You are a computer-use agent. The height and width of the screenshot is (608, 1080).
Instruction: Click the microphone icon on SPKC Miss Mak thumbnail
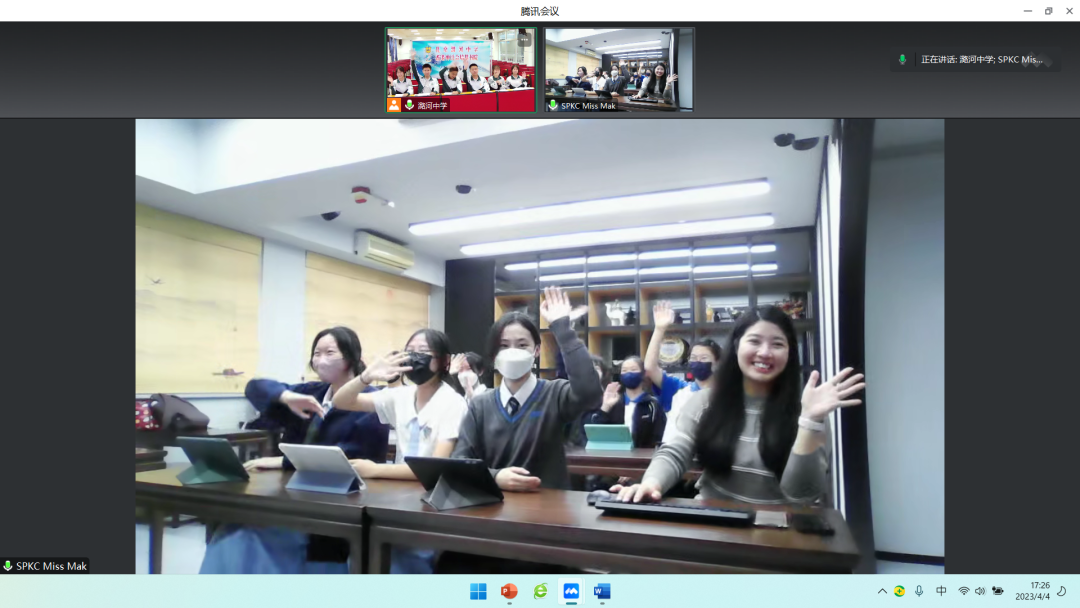553,105
